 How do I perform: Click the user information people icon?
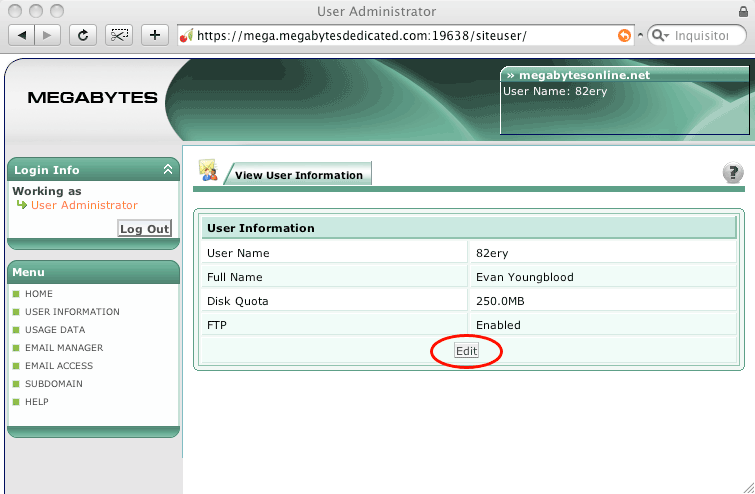pos(208,170)
